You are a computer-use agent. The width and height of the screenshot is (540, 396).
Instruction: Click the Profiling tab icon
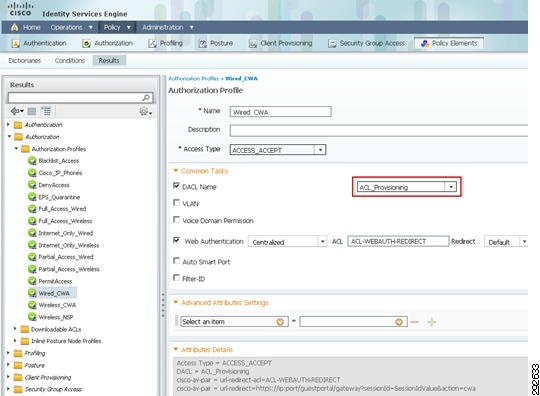click(x=152, y=43)
